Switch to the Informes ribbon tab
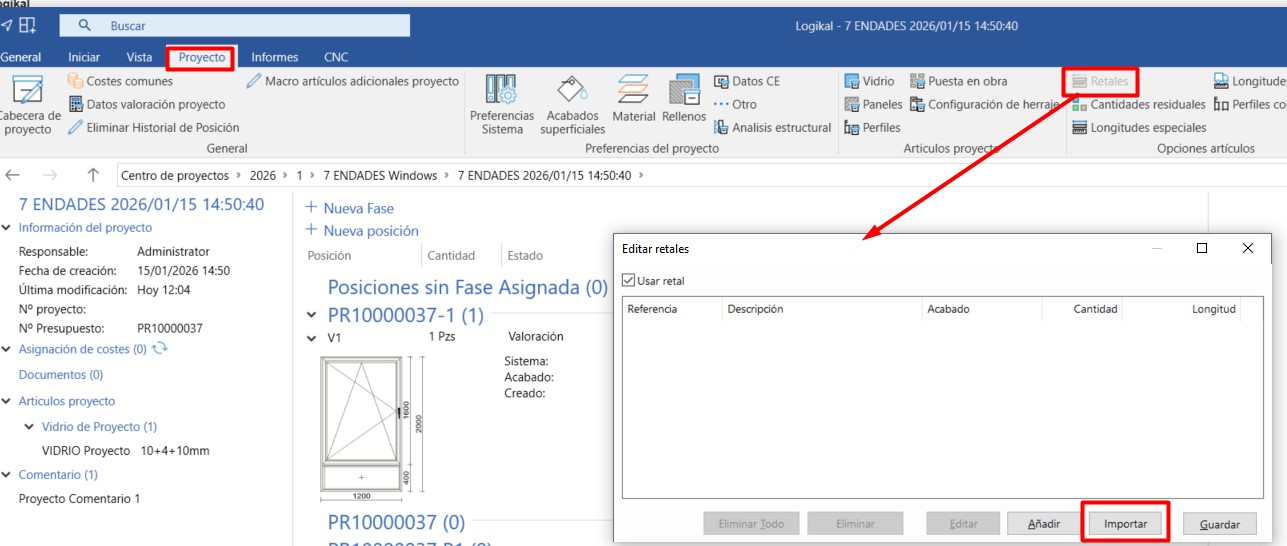Screen dimensions: 1287x546 click(274, 58)
